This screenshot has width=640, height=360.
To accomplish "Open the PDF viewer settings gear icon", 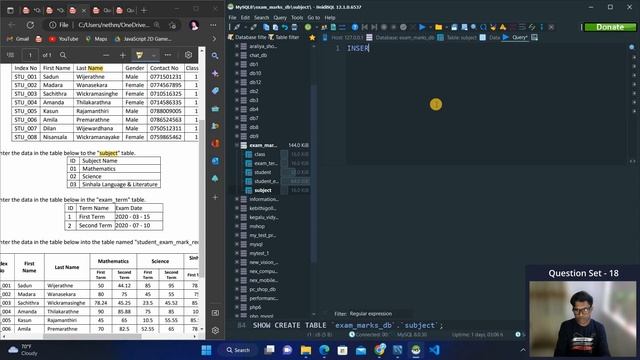I will click(188, 55).
